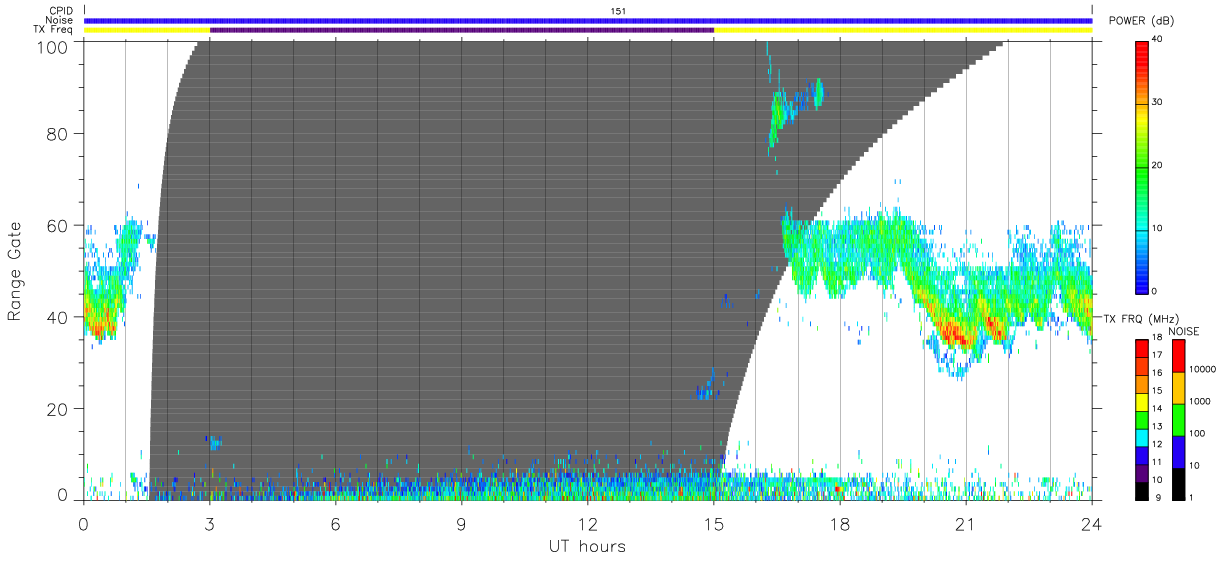Click the 80 tick on Range Gate axis
This screenshot has width=1228, height=567.
[59, 133]
